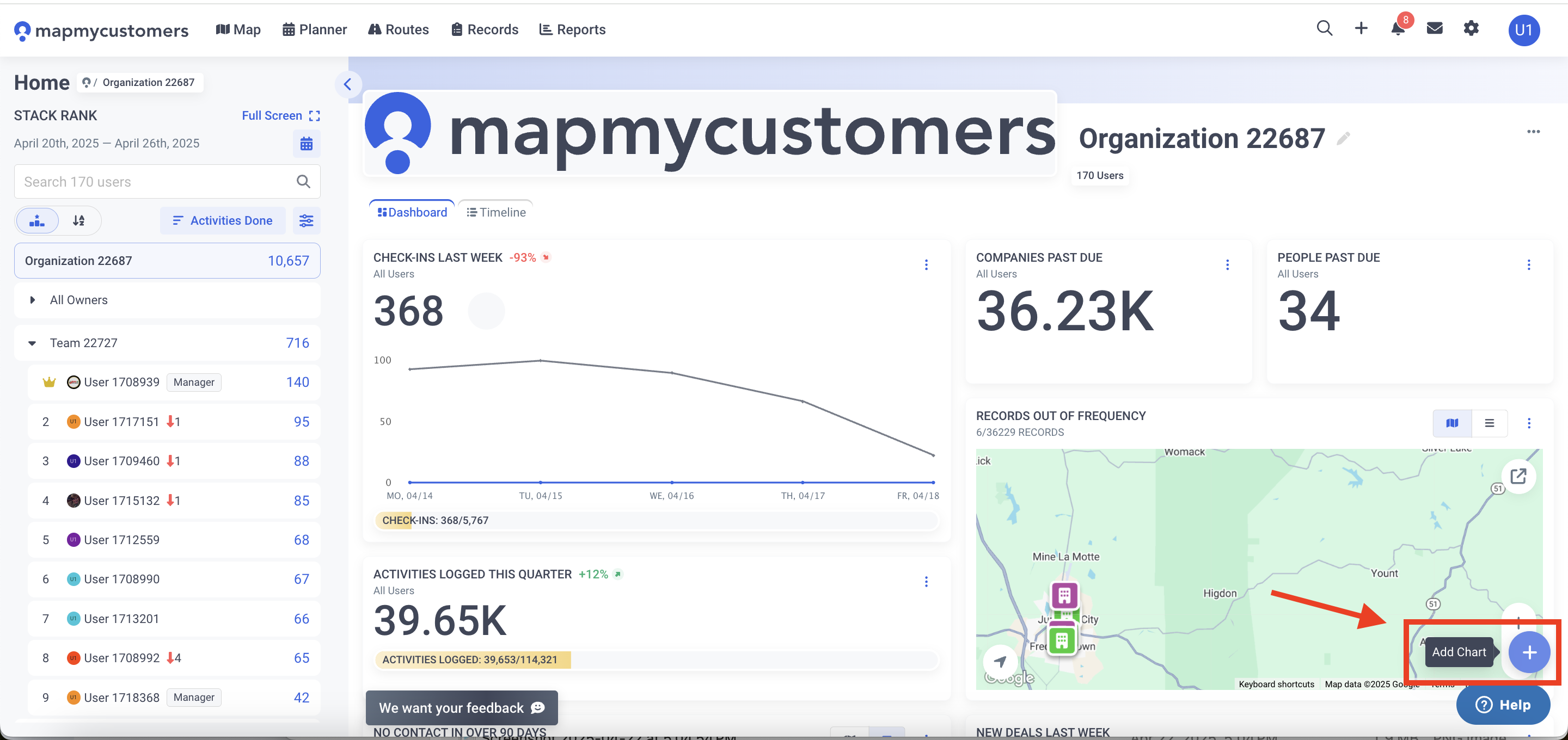Open the stack rank date calendar picker
This screenshot has height=740, width=1568.
306,144
